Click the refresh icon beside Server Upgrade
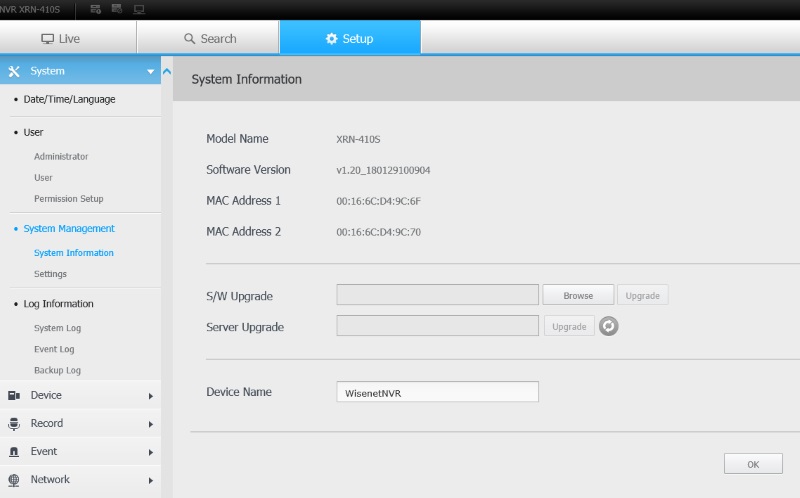 click(x=608, y=326)
